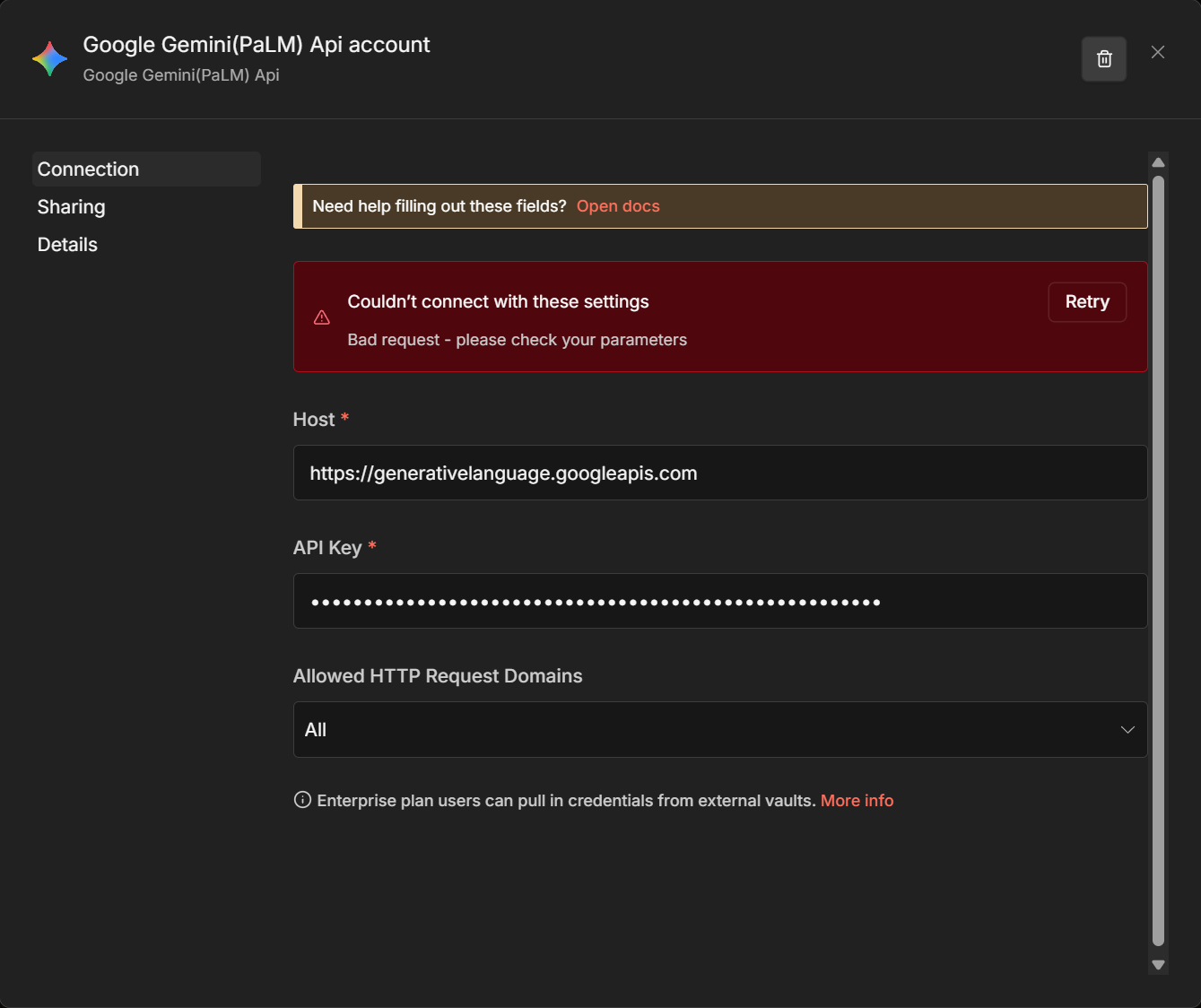Screen dimensions: 1201x1008
Task: Open the Connection tab
Action: tap(88, 169)
